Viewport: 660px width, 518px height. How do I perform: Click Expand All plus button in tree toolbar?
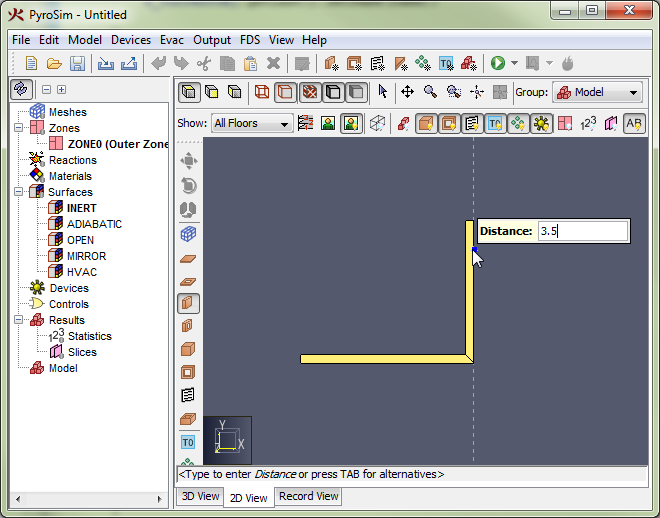61,89
